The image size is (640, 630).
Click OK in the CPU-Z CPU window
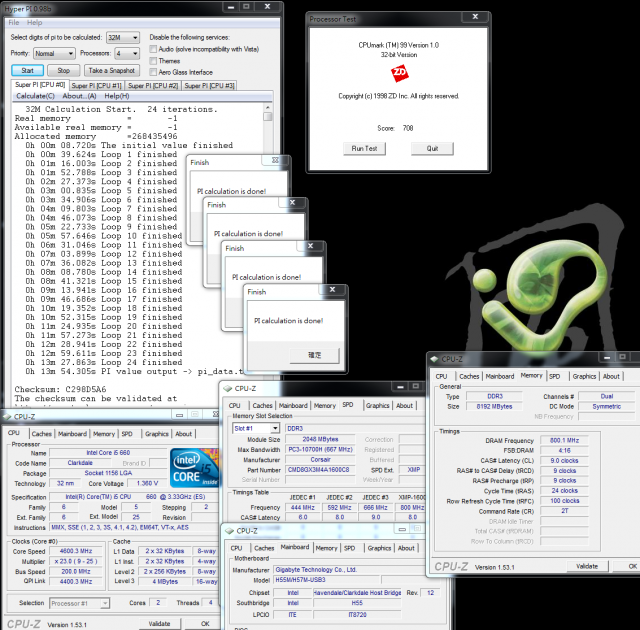tap(205, 624)
